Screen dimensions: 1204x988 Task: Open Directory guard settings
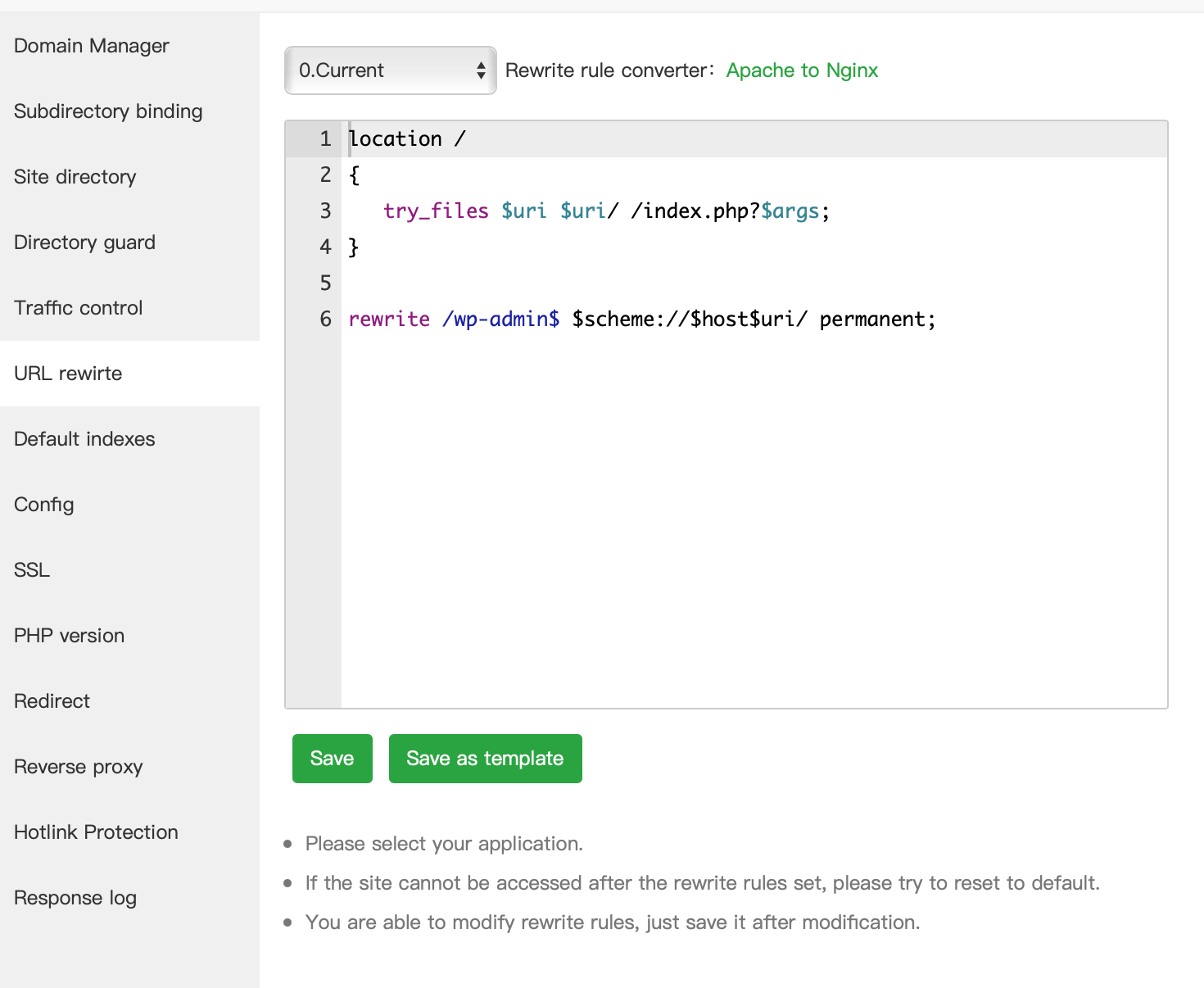84,242
